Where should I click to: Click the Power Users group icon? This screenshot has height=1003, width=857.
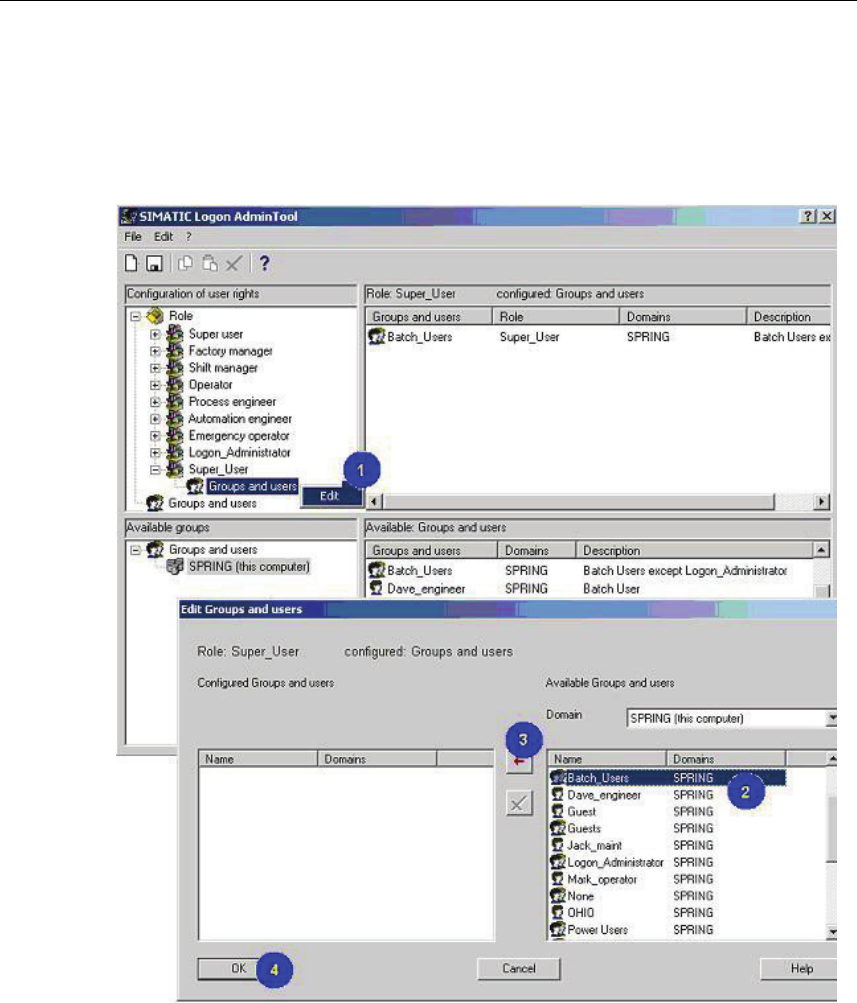coord(558,929)
